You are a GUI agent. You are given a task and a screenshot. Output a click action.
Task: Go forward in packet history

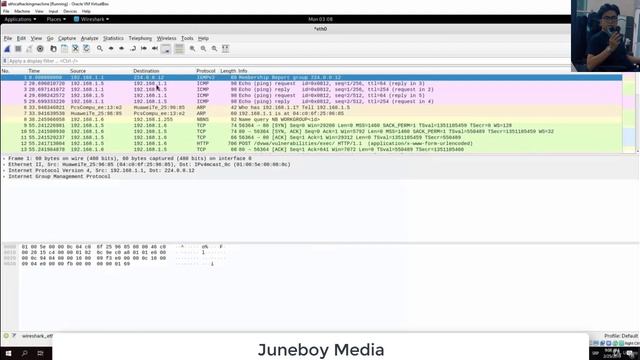pyautogui.click(x=122, y=49)
